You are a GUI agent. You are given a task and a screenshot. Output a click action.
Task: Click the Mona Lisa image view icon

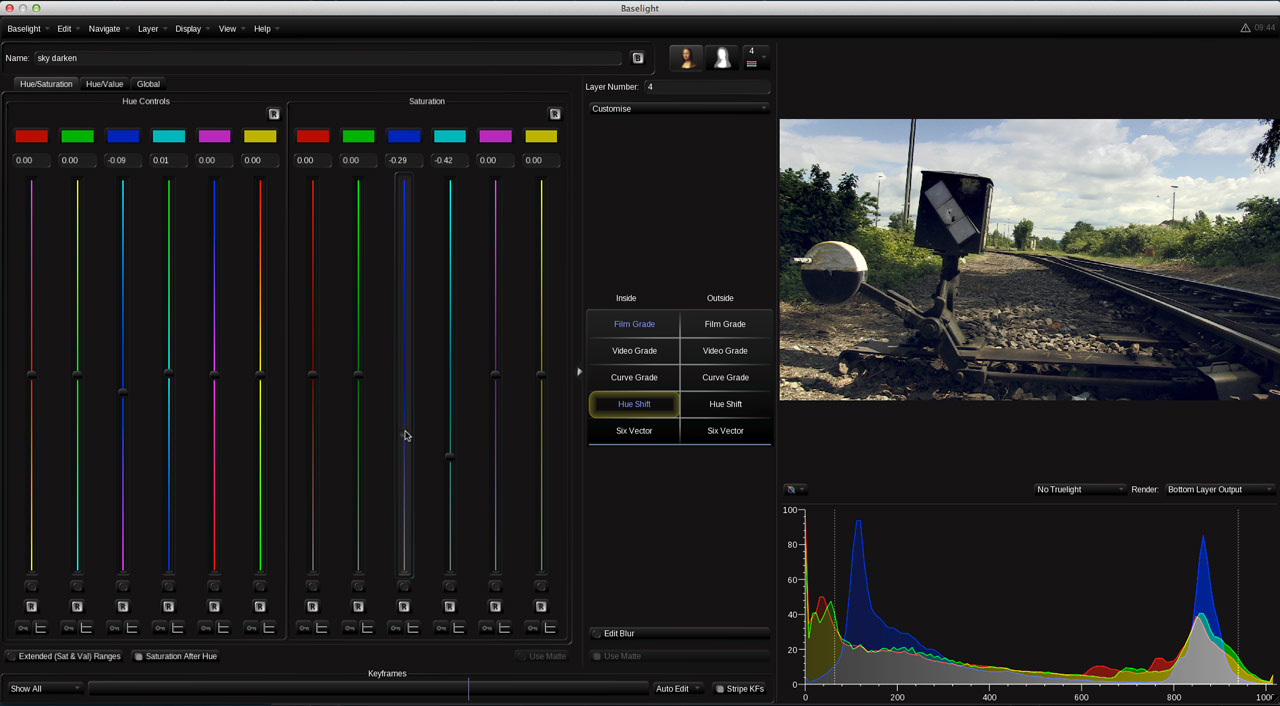pos(686,58)
